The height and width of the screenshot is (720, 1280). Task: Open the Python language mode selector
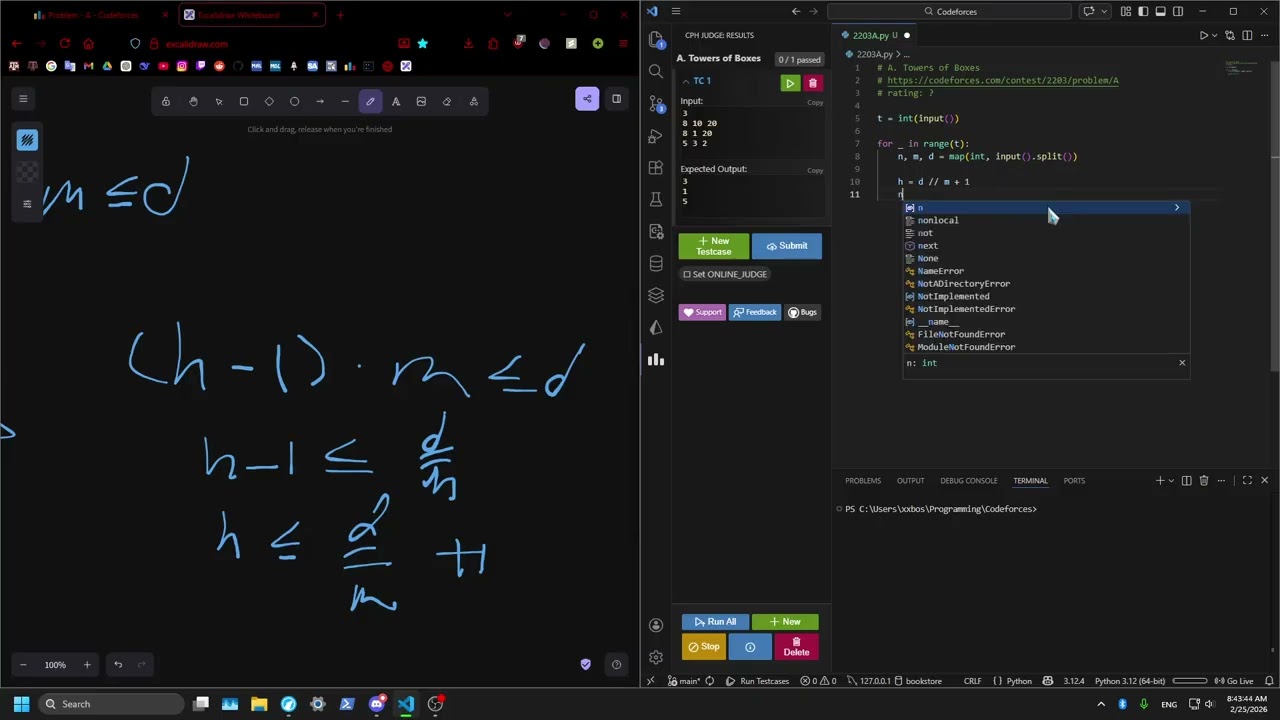1019,681
